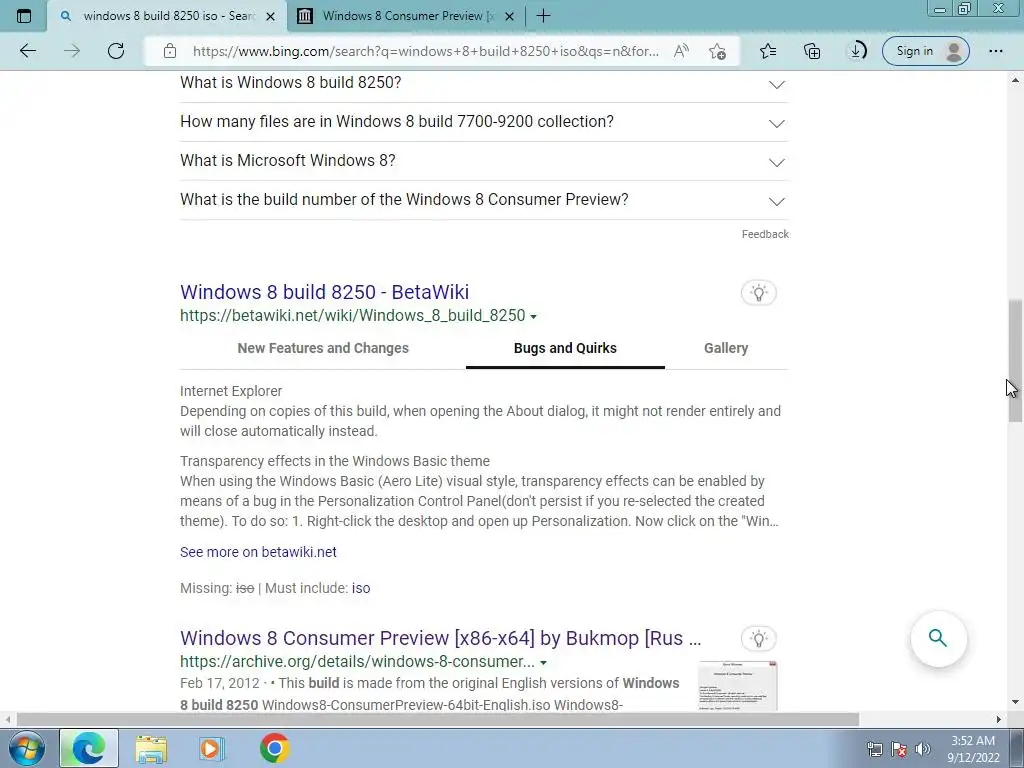Expand 'What is Windows 8 build 8250?' question

484,83
